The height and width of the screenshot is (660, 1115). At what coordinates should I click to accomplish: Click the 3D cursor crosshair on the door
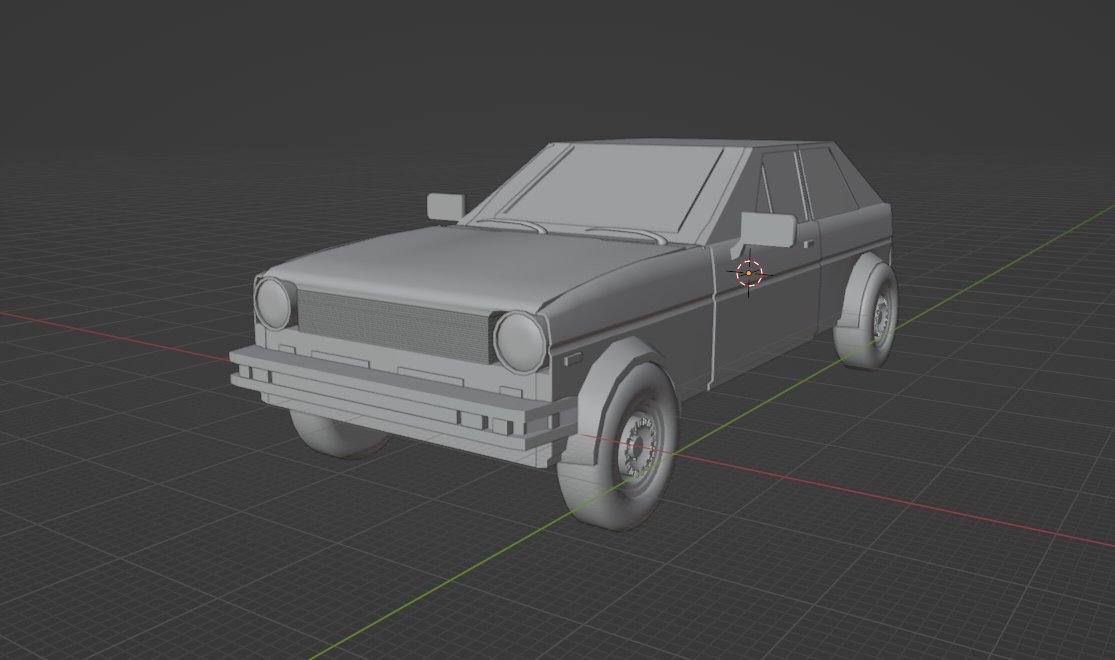click(749, 273)
